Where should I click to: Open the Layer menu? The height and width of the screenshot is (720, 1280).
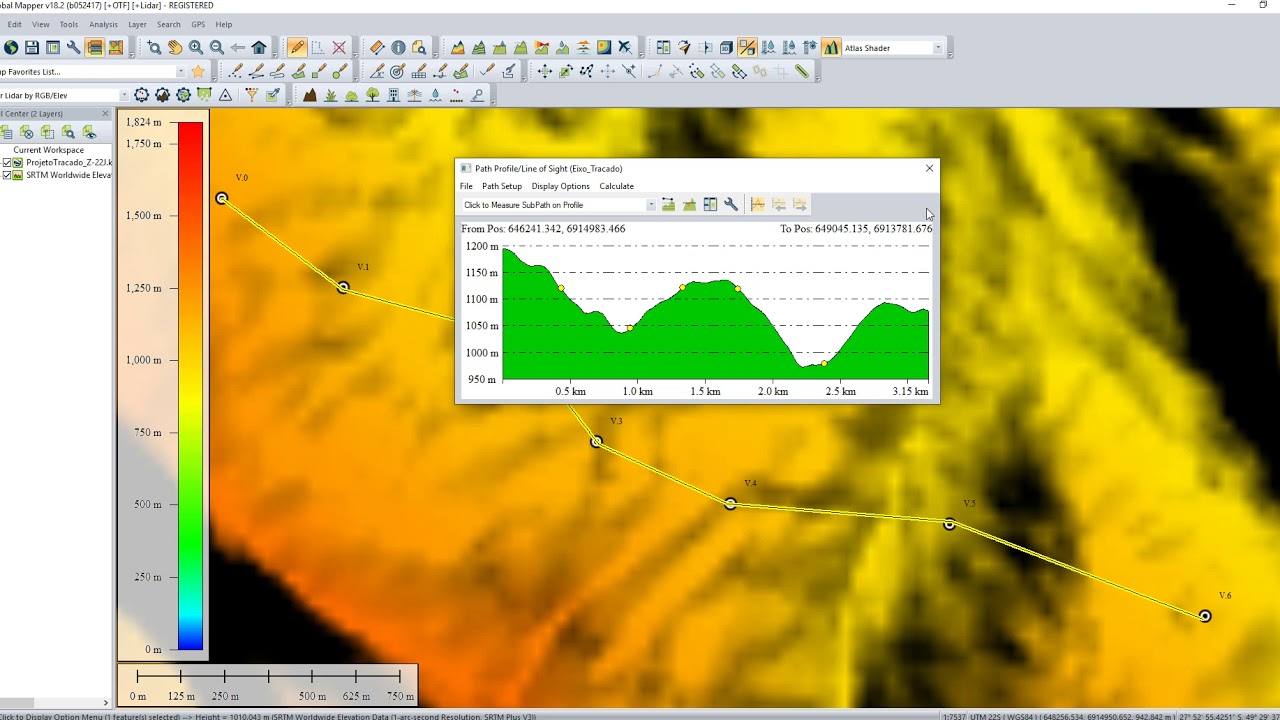point(137,24)
